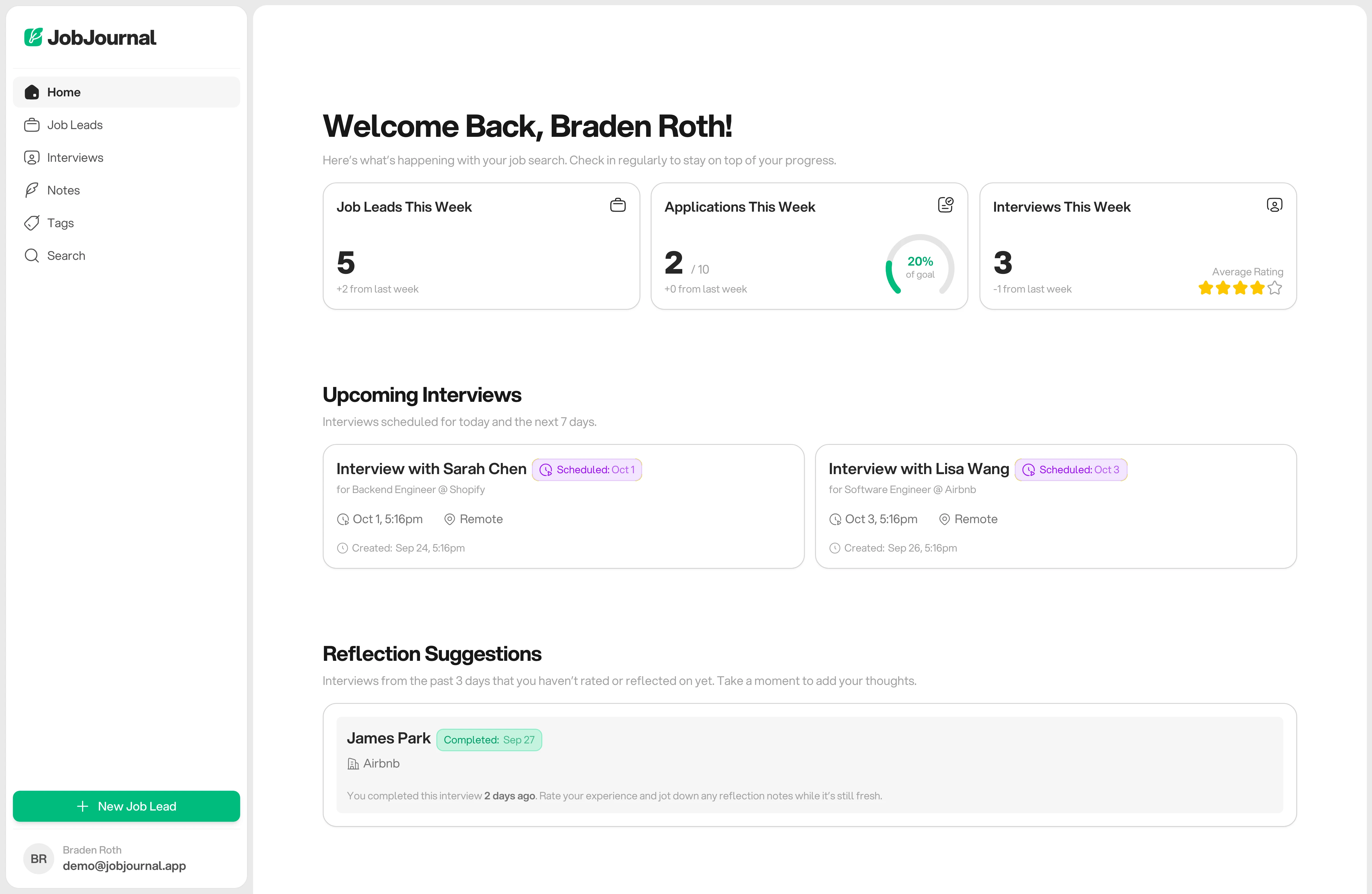Click the Completed: Sep 27 badge
This screenshot has height=894, width=1372.
click(489, 740)
